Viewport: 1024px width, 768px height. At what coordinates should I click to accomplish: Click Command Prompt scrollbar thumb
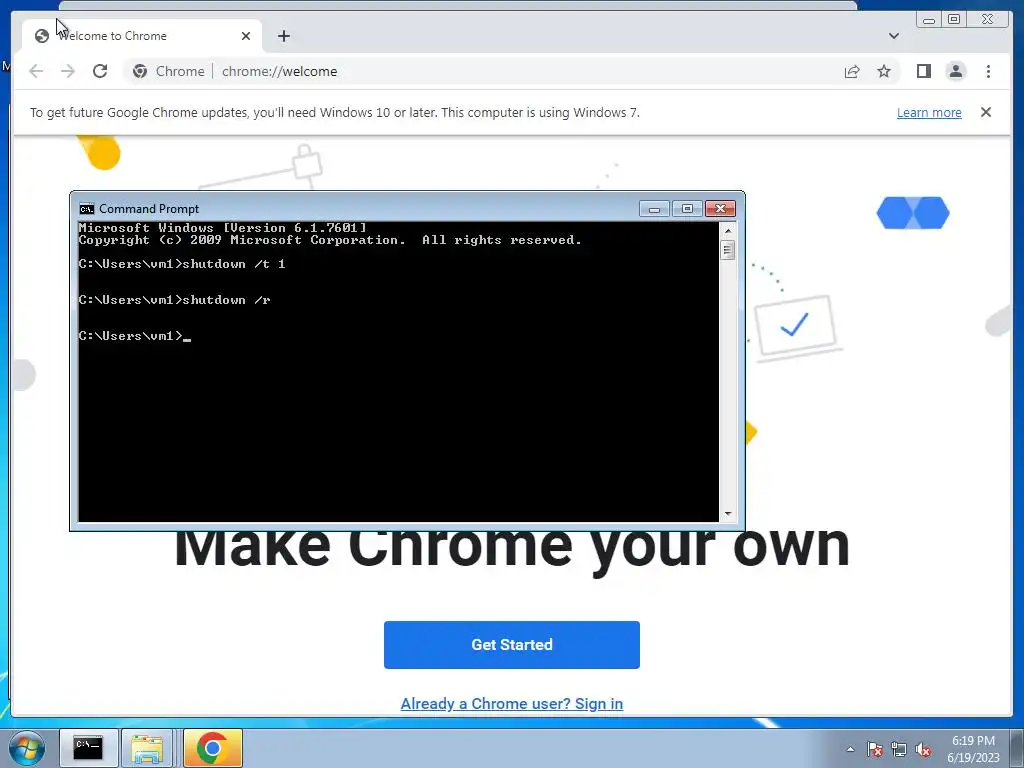(728, 250)
